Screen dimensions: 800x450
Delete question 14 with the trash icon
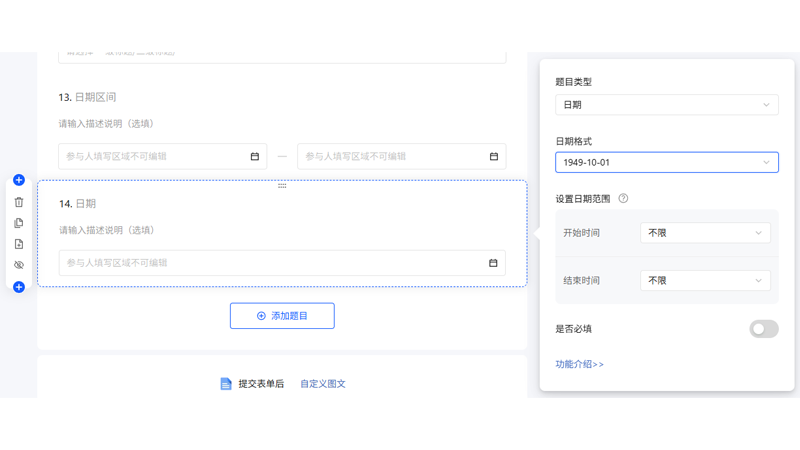pos(18,202)
